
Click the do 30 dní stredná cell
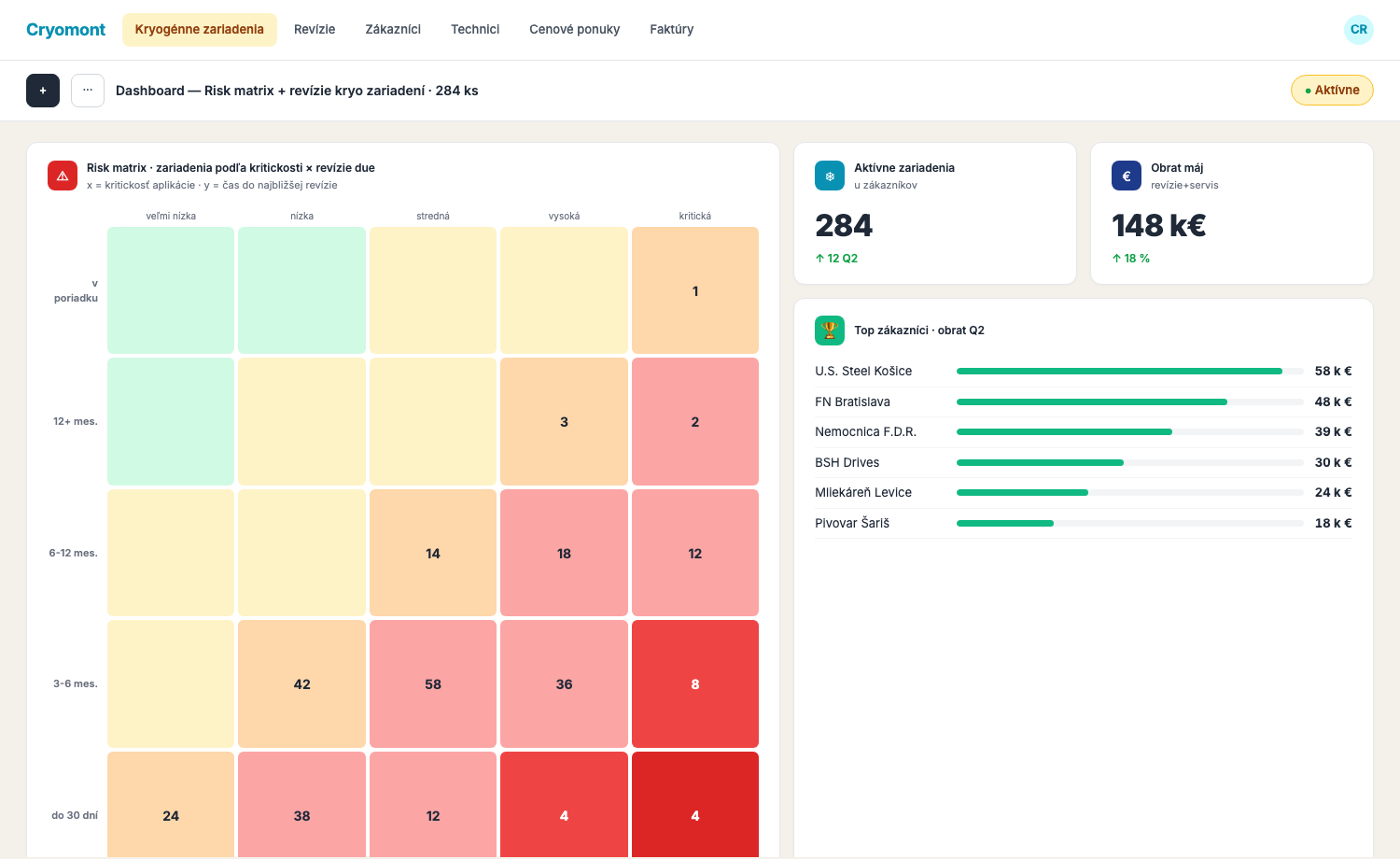pos(433,806)
